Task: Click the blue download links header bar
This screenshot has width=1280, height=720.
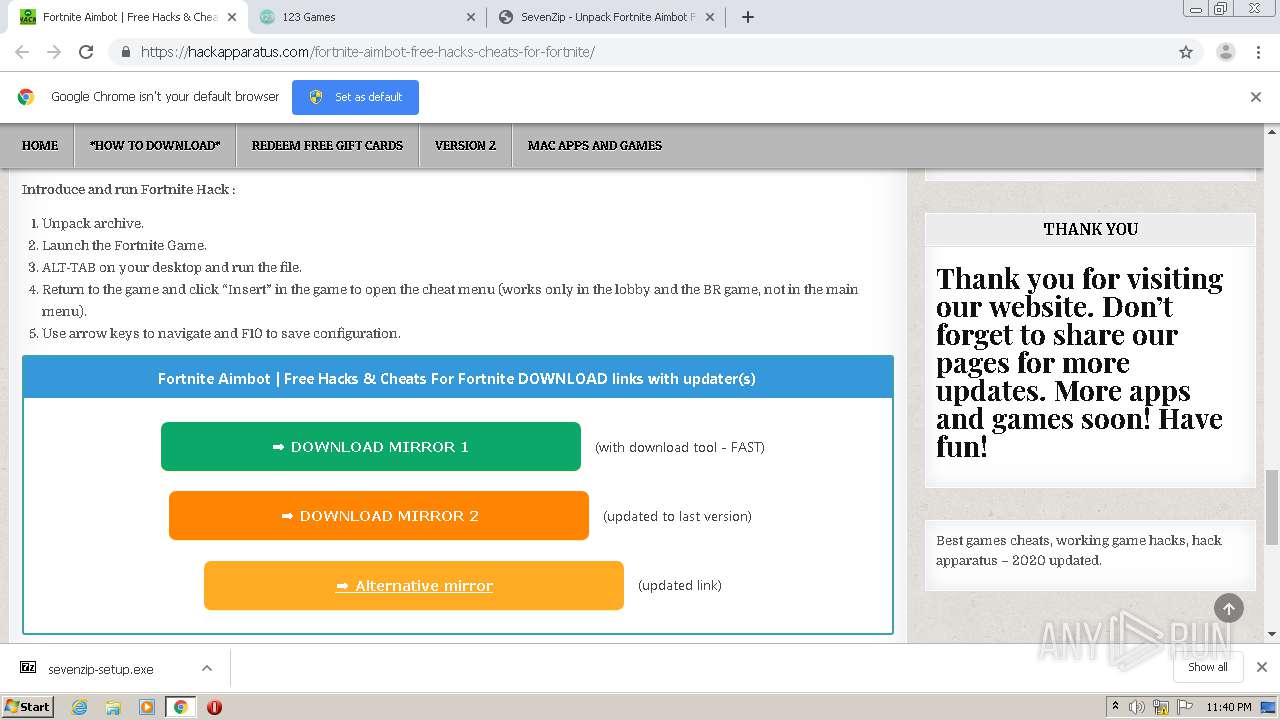Action: pyautogui.click(x=457, y=378)
